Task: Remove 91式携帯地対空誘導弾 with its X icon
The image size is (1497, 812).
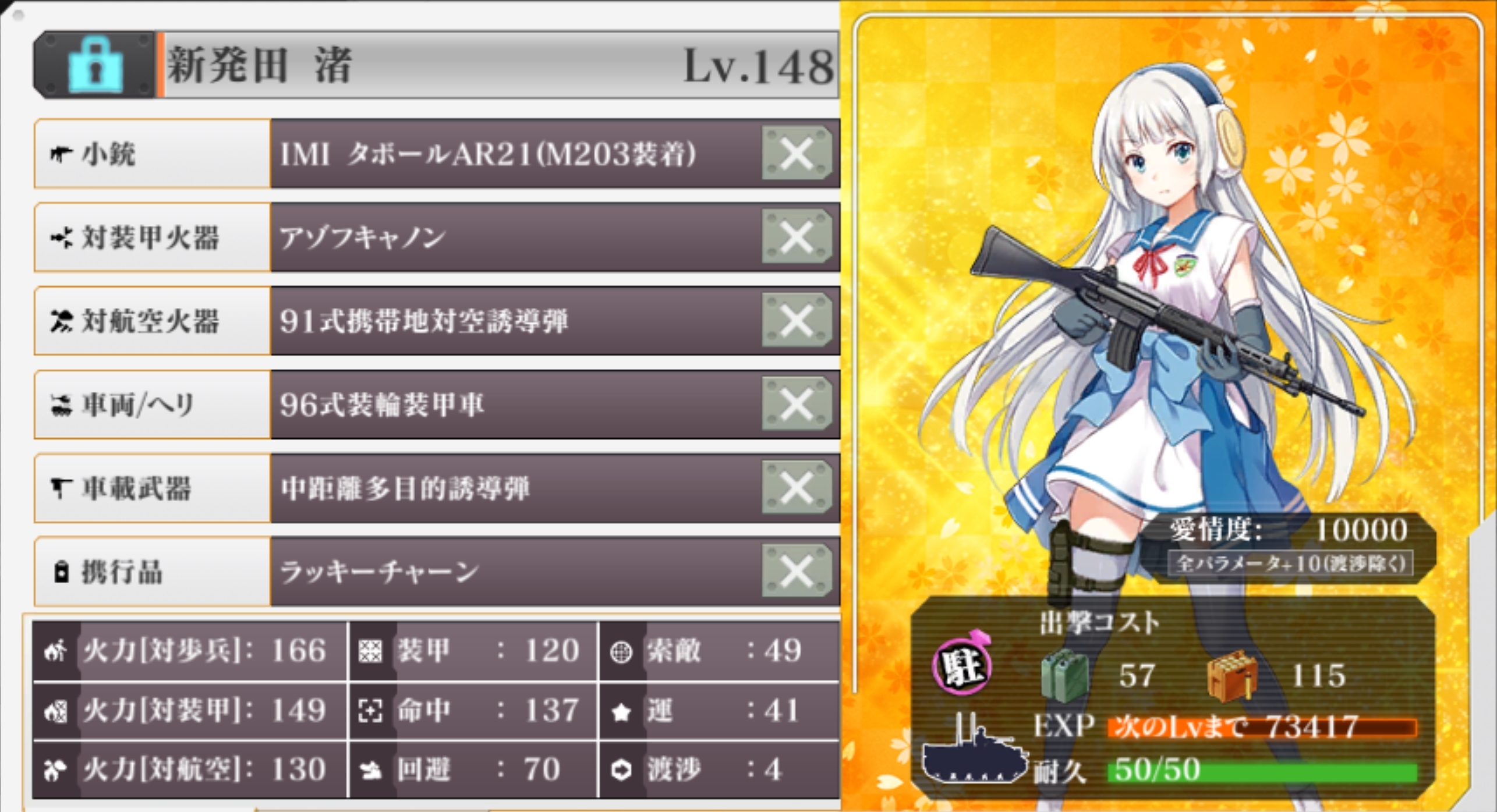Action: (797, 321)
